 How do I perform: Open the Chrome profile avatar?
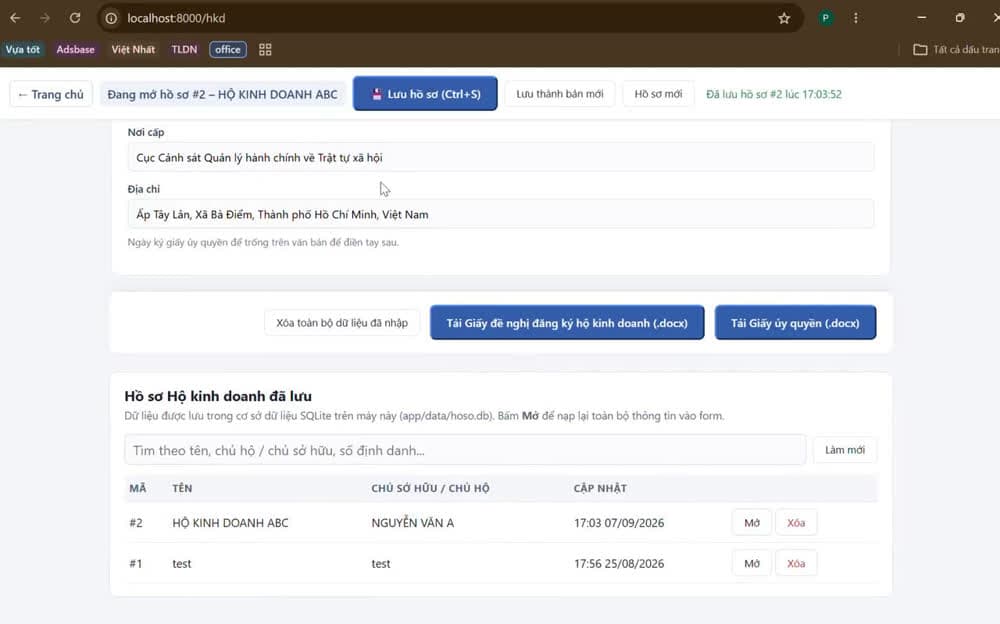825,18
